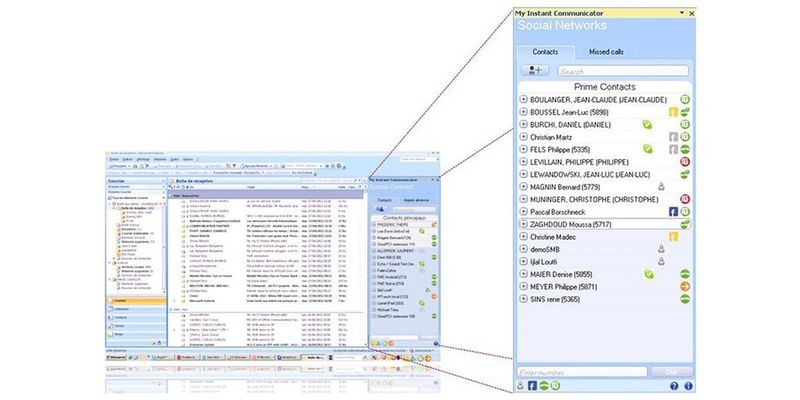Expand the BOUSSEL Jean-Luc contact entry

coord(523,112)
